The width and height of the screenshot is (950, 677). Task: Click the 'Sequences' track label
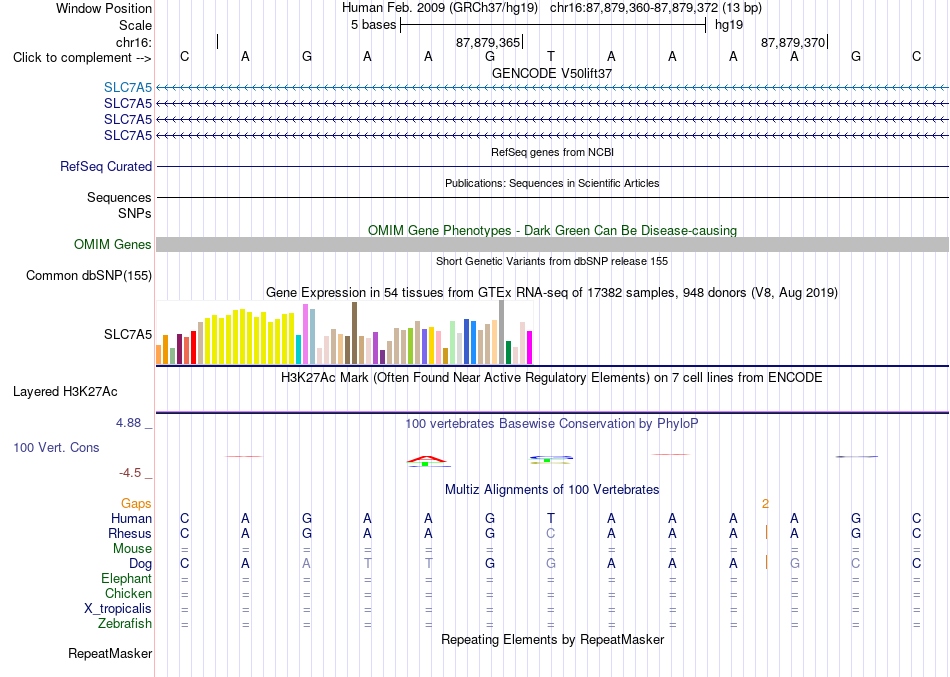119,197
